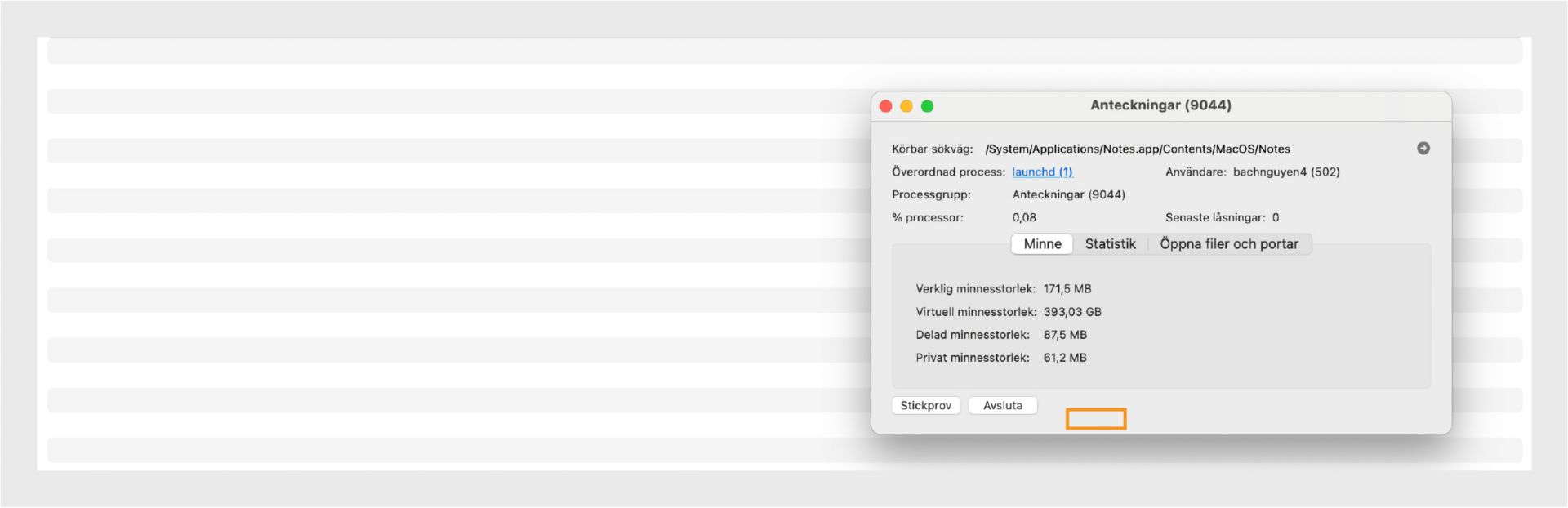This screenshot has width=1568, height=508.
Task: Click the Privat minnesstorlek value 61,2 MB
Action: [x=1065, y=357]
